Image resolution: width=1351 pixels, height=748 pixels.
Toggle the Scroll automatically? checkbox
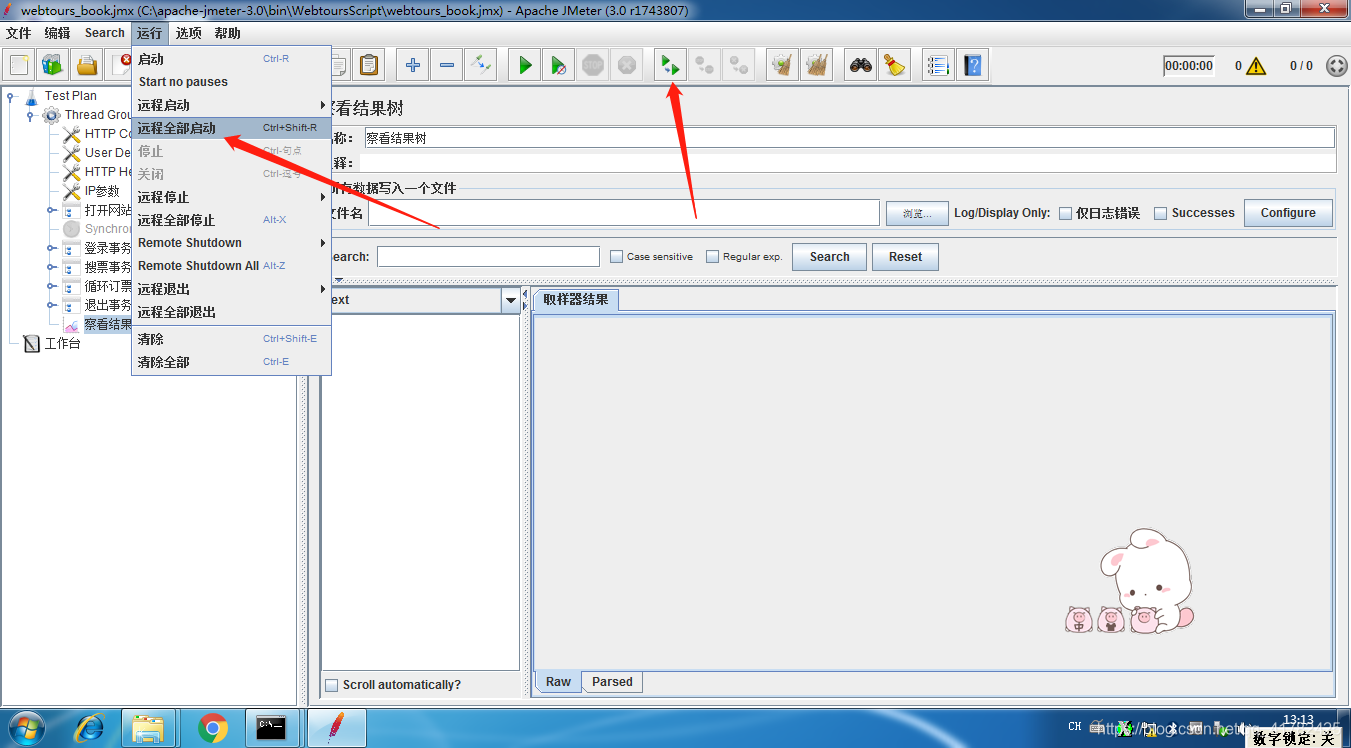(x=332, y=685)
